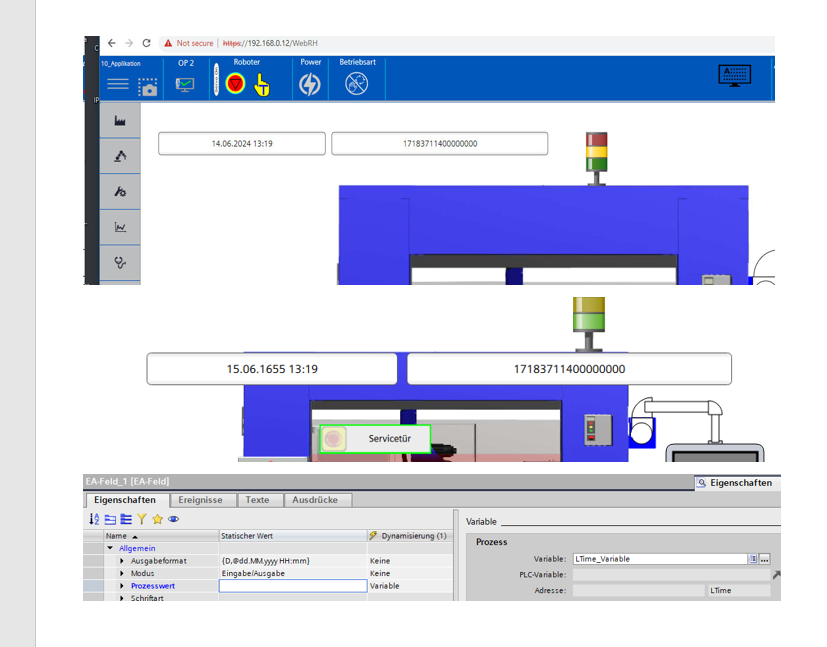Click the Dynamisierung (1) column header
The height and width of the screenshot is (647, 827).
coord(410,536)
